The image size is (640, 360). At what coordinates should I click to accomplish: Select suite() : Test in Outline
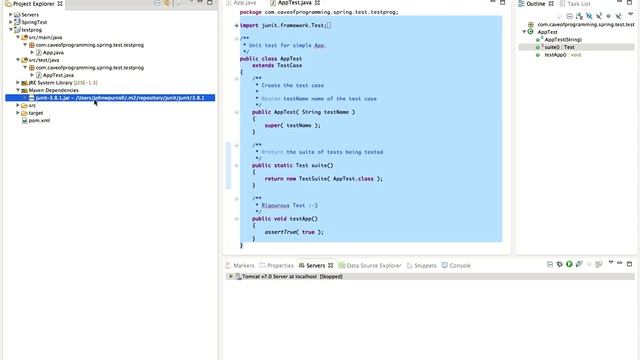pos(576,47)
